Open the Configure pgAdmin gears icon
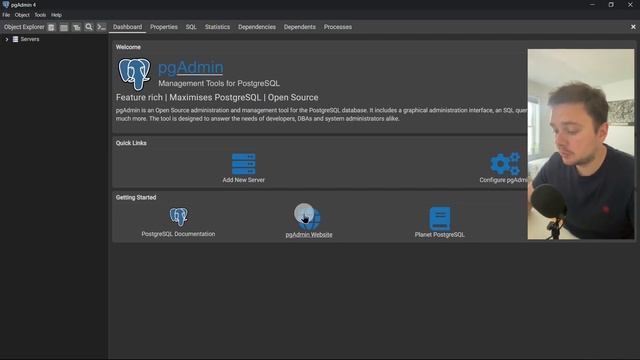 point(505,164)
